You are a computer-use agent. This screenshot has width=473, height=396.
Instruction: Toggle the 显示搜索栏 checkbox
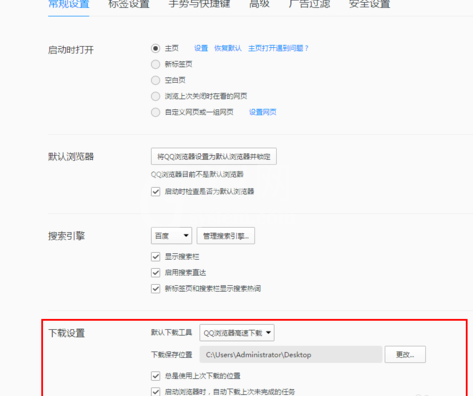(156, 257)
